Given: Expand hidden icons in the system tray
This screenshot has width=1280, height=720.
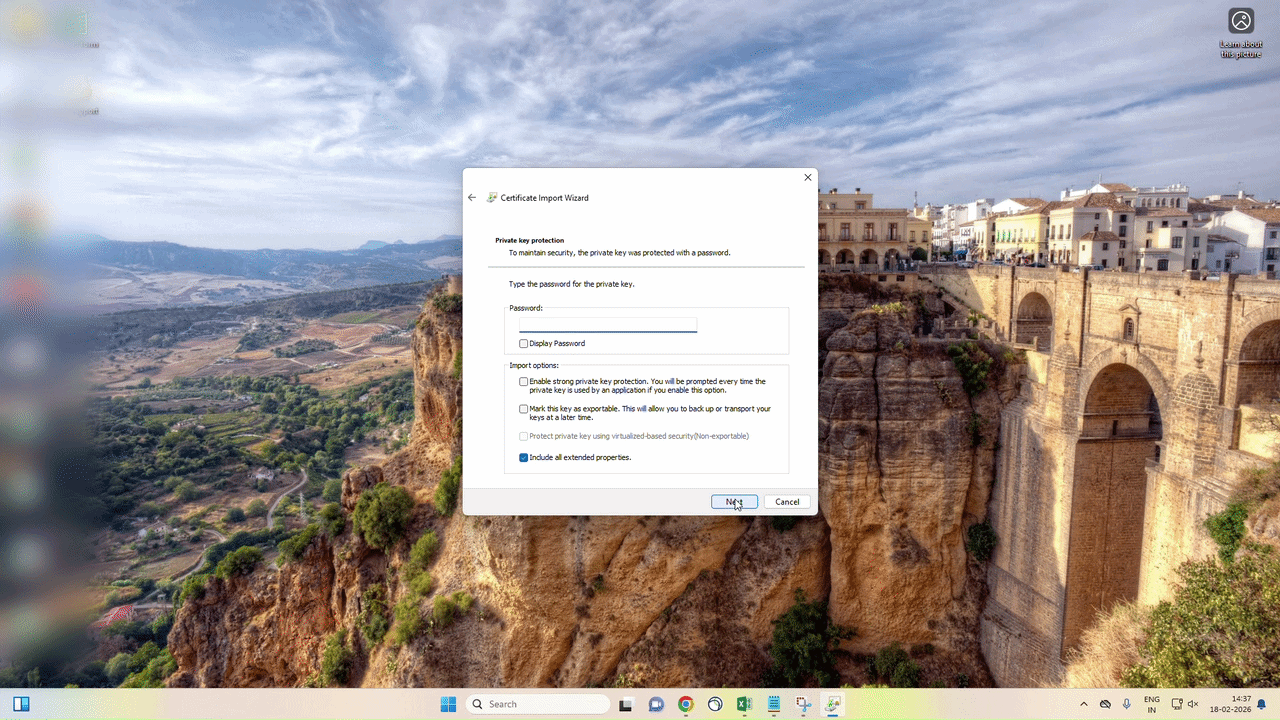Looking at the screenshot, I should (x=1084, y=704).
